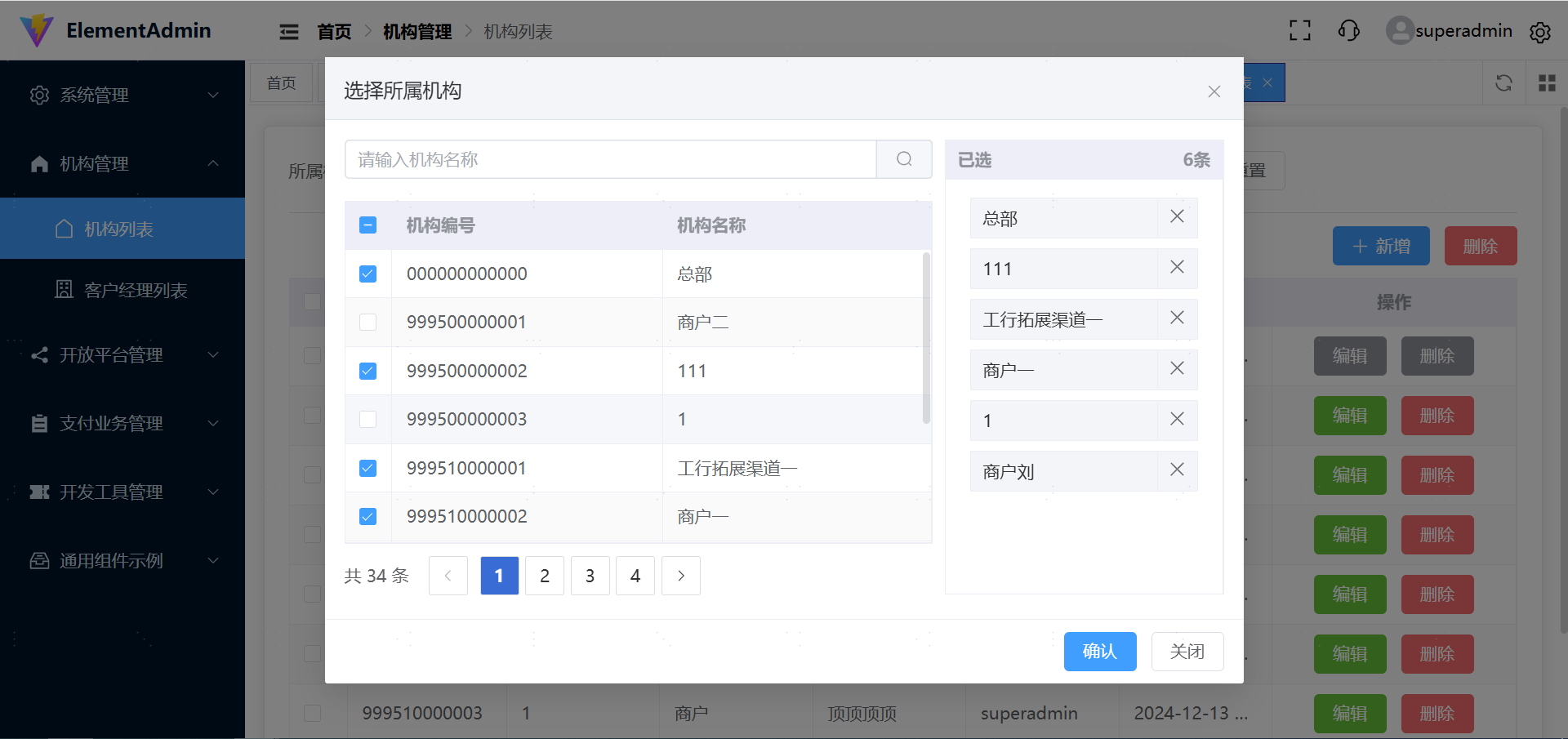Toggle the sidebar collapse hamburger icon

tap(289, 32)
